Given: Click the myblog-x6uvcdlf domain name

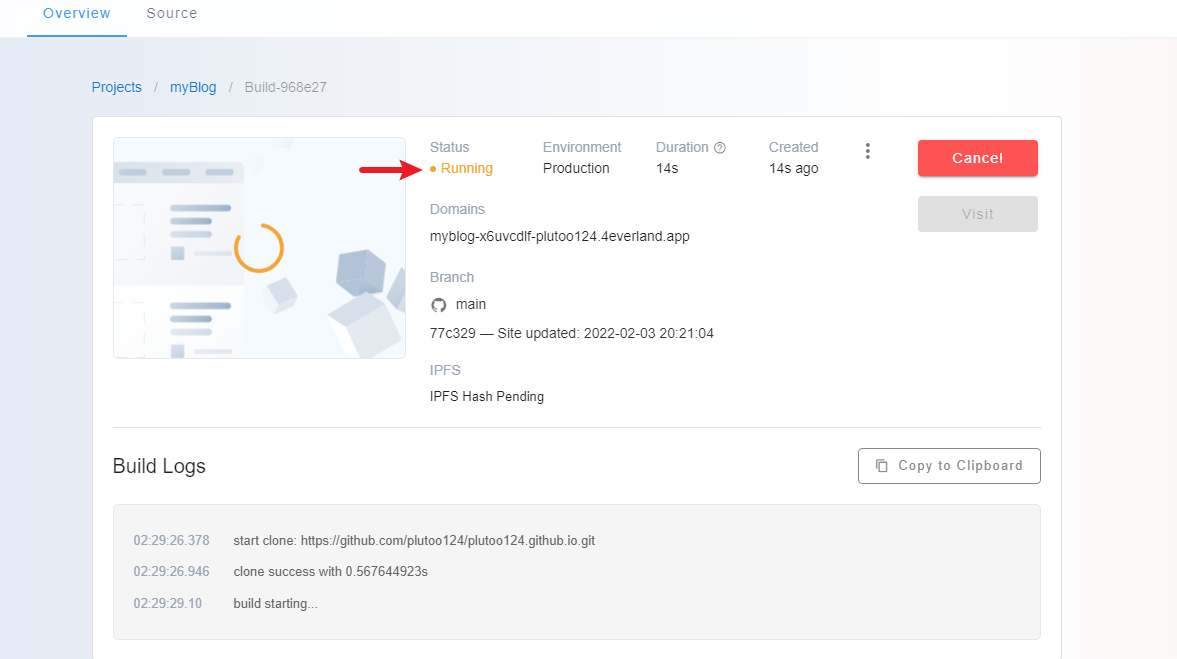Looking at the screenshot, I should (x=559, y=236).
